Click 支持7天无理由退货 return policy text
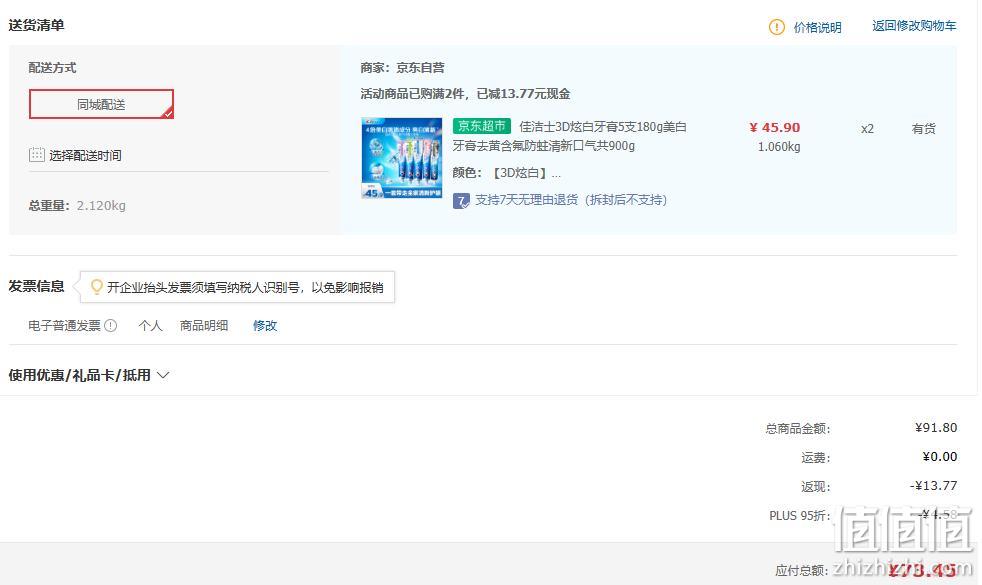The width and height of the screenshot is (982, 585). coord(571,200)
